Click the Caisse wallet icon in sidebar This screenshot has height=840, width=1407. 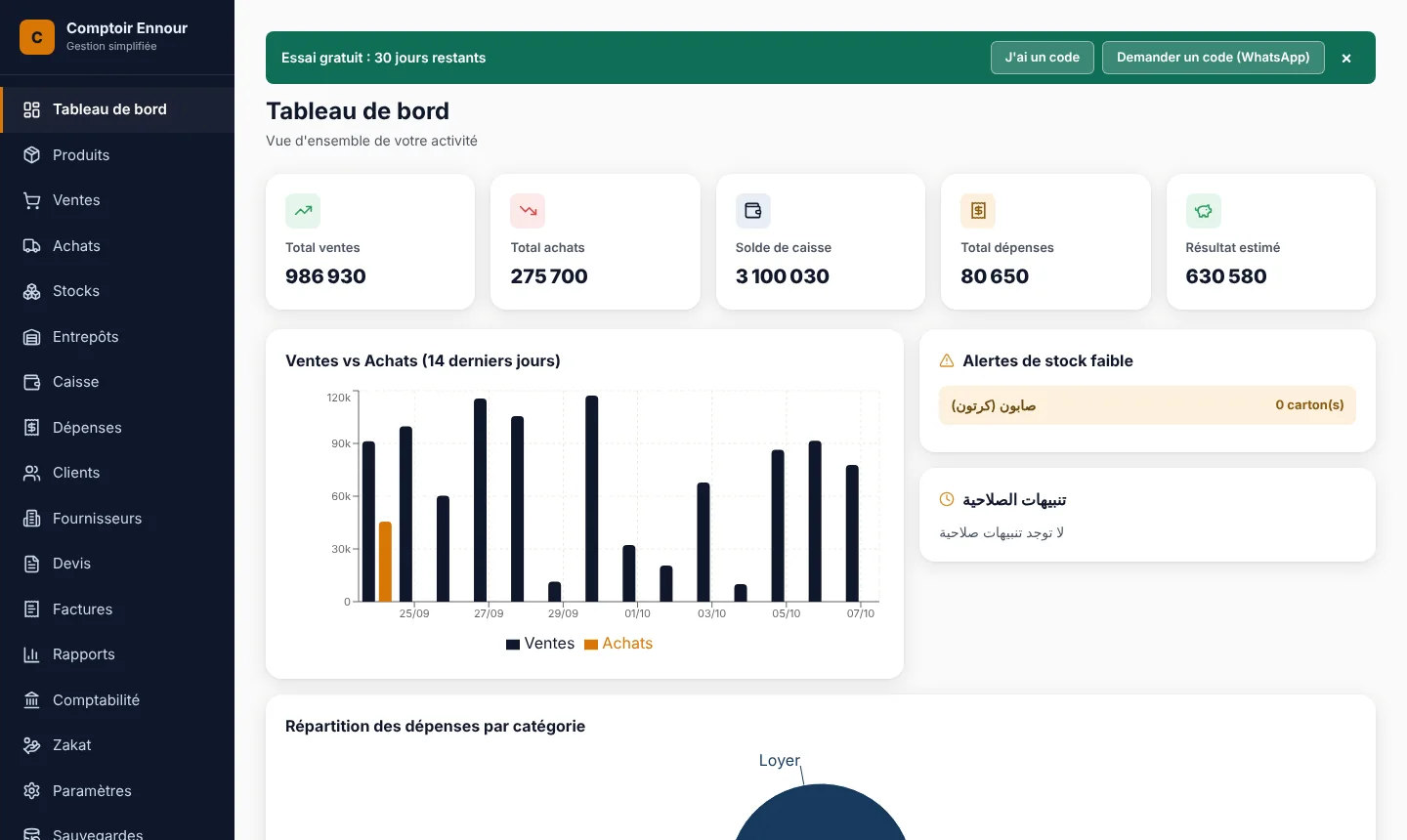point(32,382)
